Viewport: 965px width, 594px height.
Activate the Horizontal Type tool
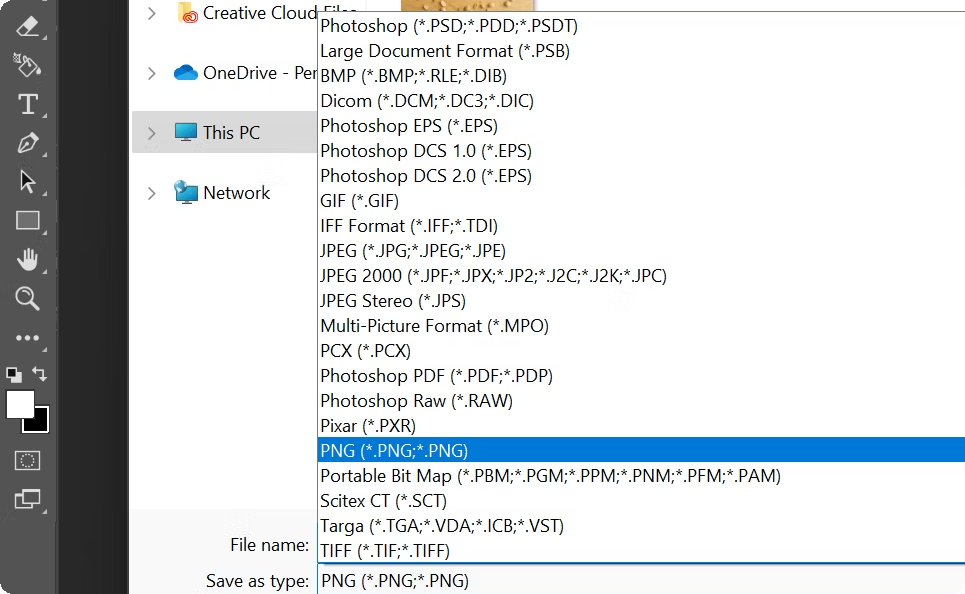coord(27,104)
